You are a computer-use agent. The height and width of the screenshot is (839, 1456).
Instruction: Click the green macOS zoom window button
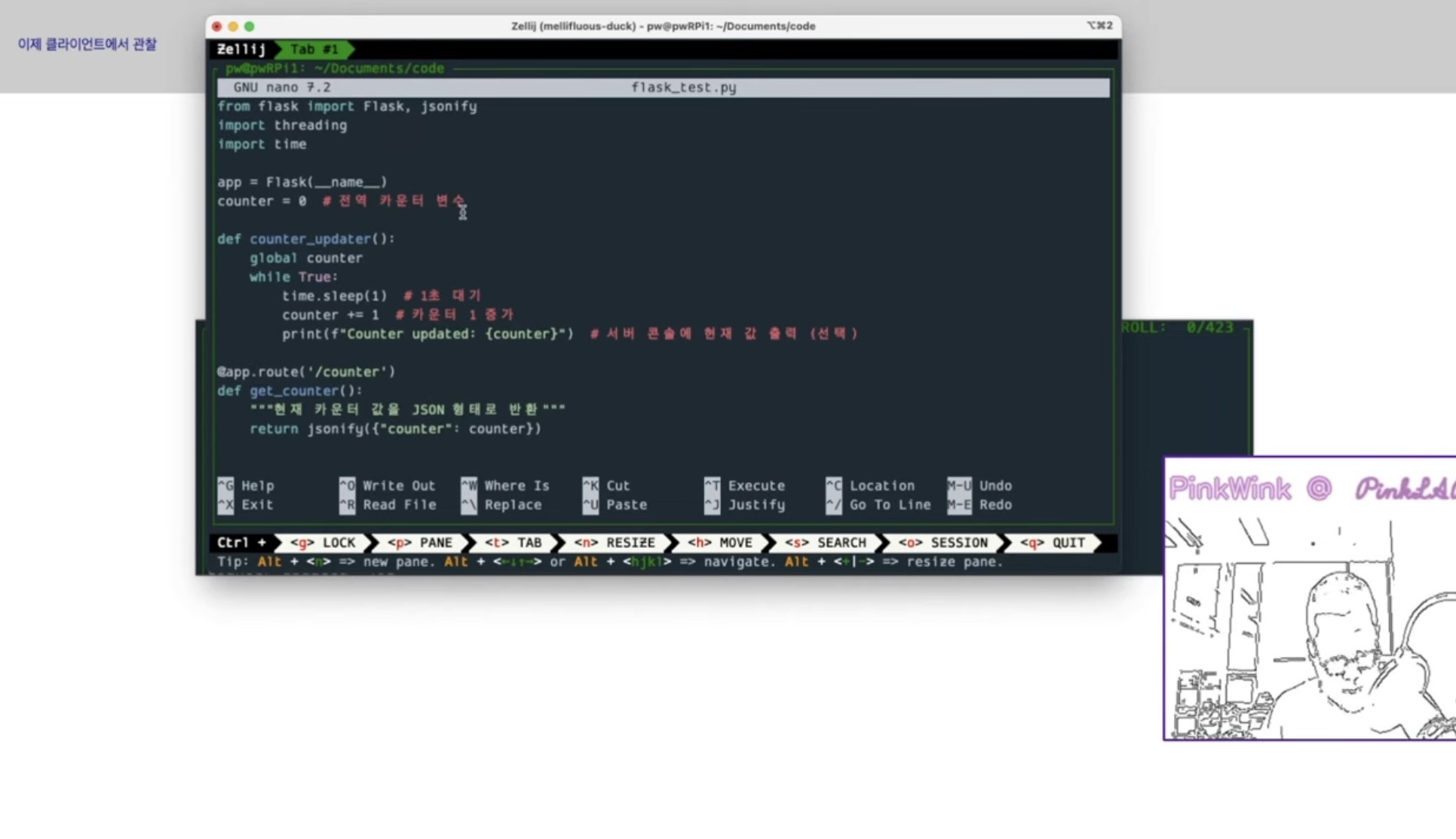[250, 26]
